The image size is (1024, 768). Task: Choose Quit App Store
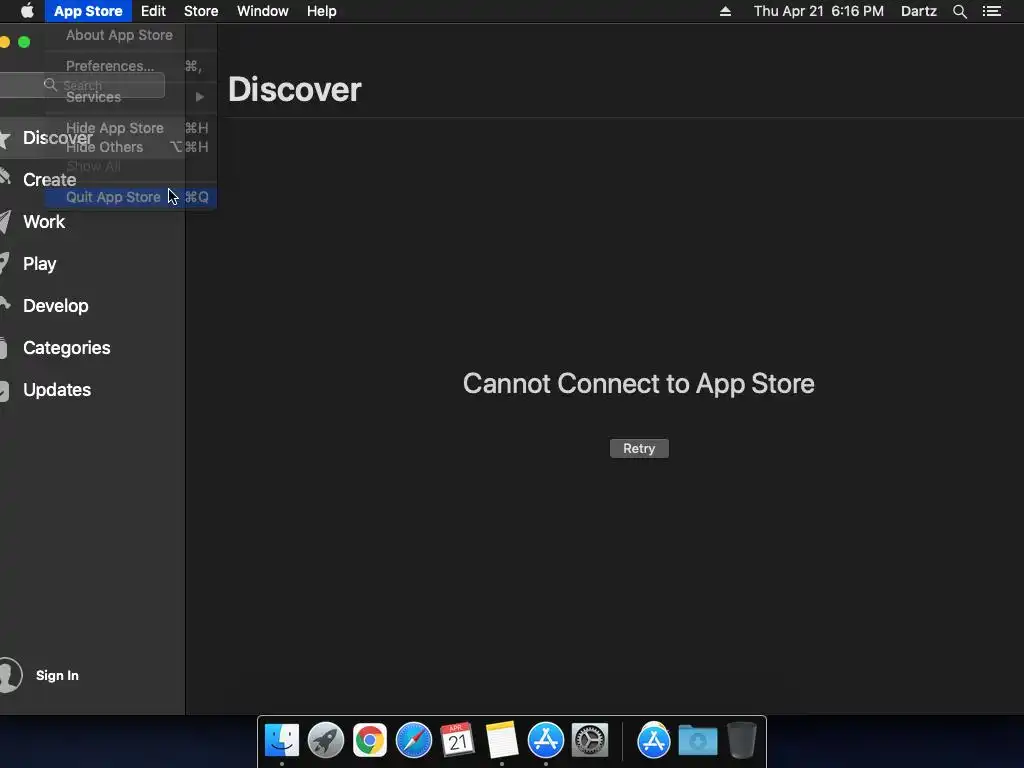(x=131, y=197)
